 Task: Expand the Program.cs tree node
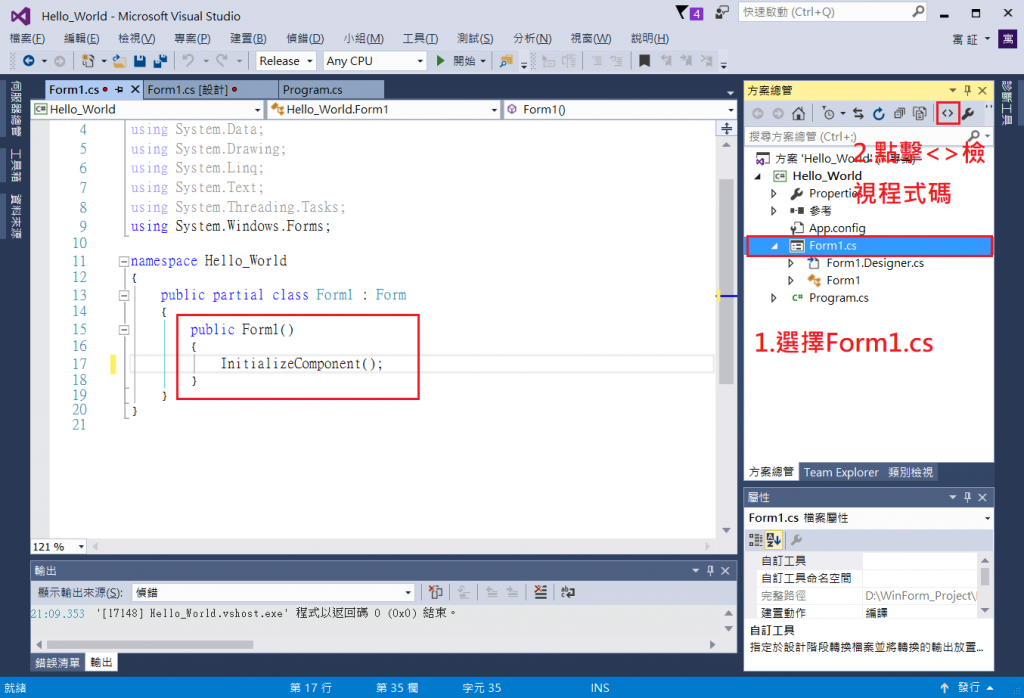pyautogui.click(x=774, y=298)
